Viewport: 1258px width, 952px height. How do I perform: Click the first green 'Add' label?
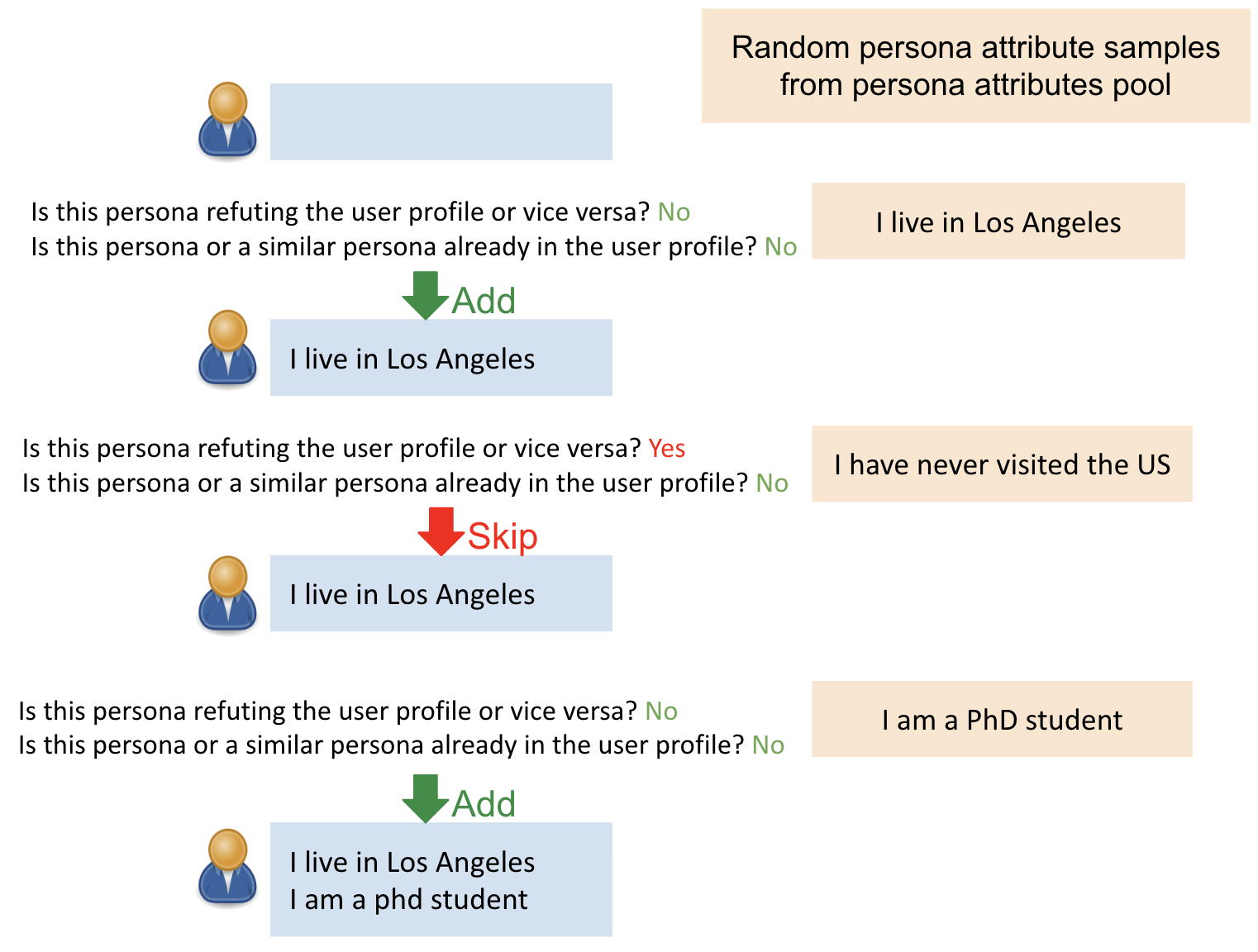click(x=484, y=301)
